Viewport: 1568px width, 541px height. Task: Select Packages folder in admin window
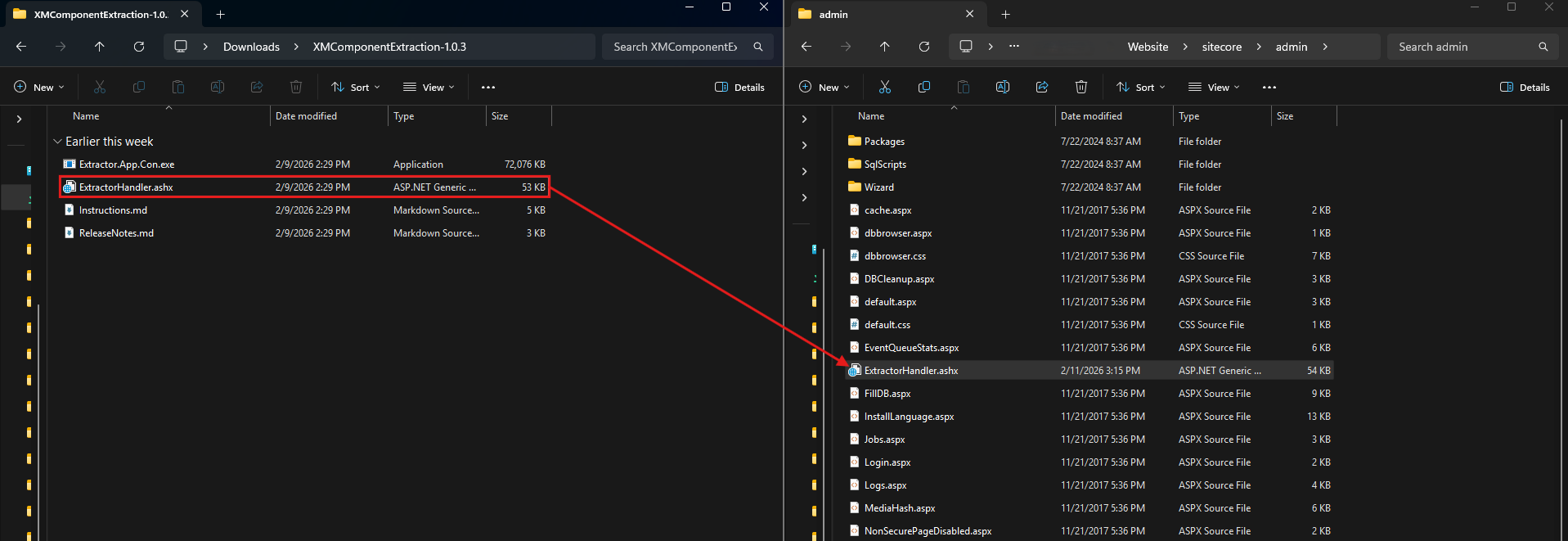[x=1090, y=142]
